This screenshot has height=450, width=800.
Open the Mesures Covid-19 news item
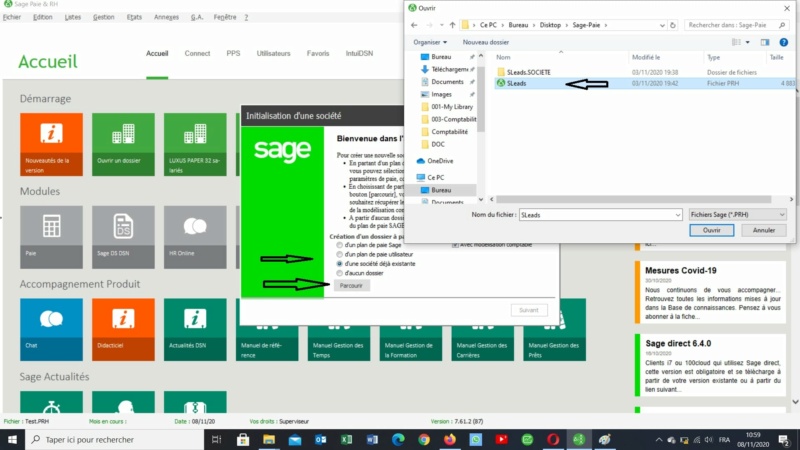point(710,292)
